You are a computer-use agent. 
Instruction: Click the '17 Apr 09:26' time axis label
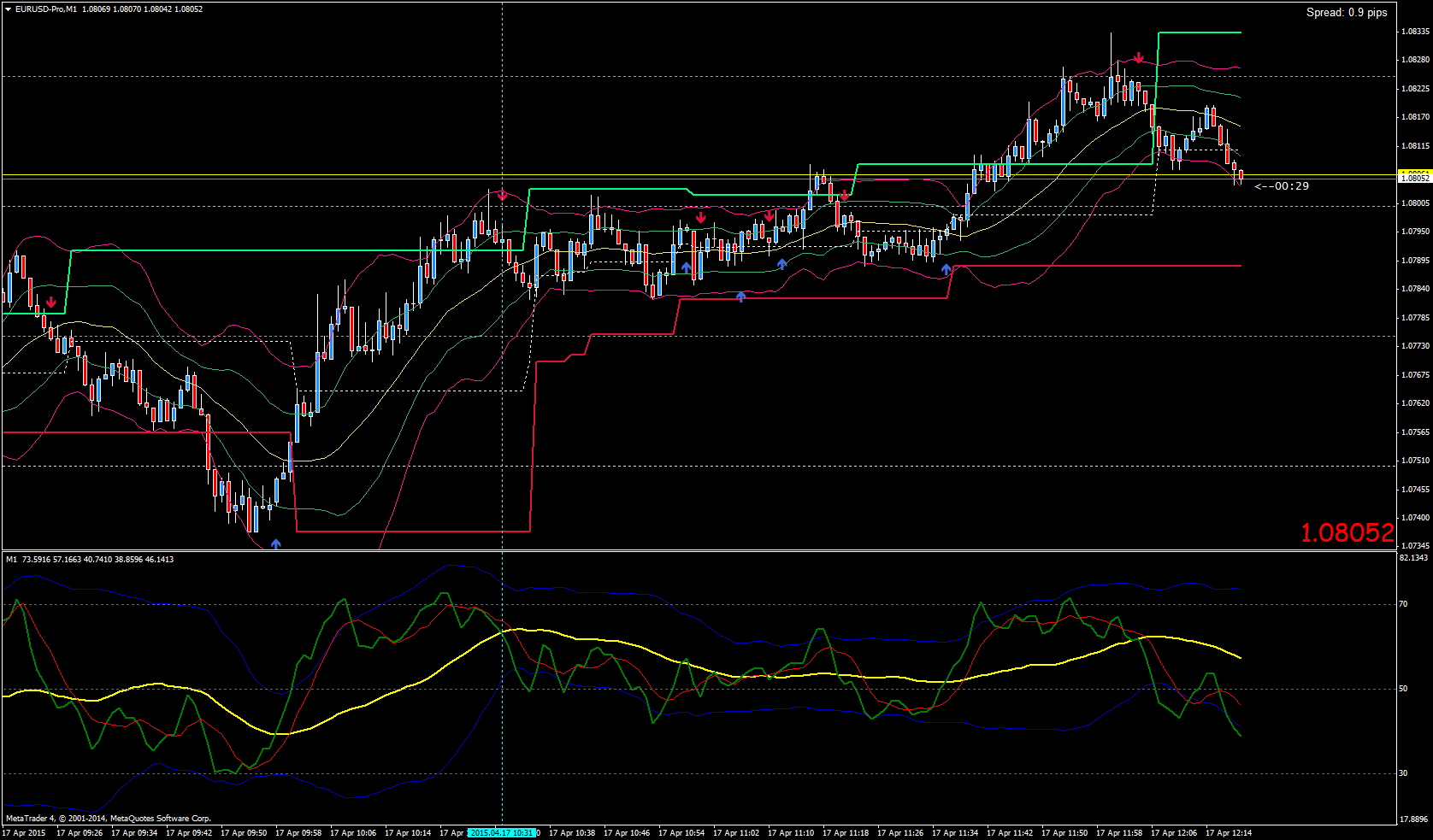click(80, 833)
